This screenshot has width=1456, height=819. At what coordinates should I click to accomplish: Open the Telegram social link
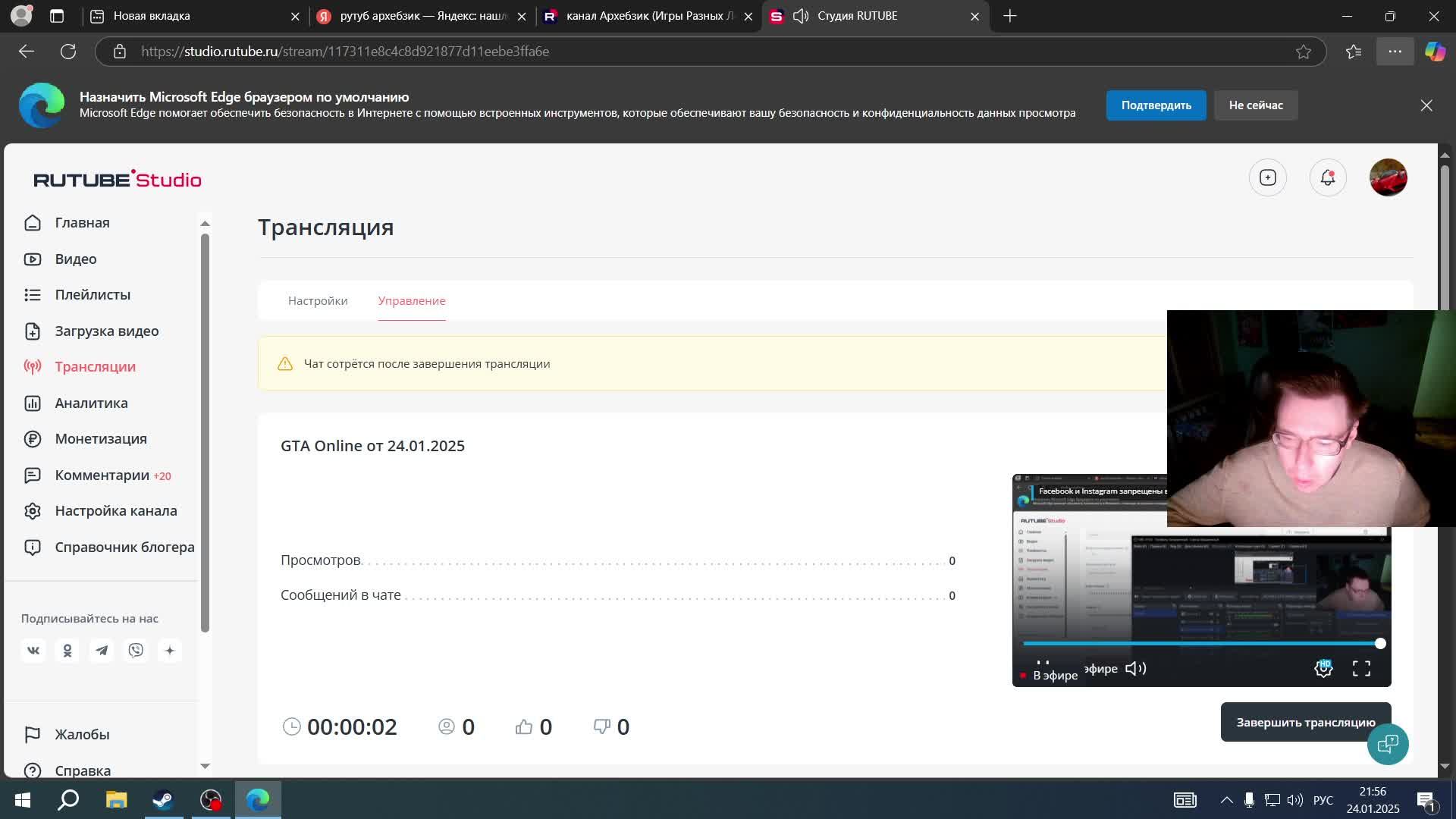coord(102,651)
